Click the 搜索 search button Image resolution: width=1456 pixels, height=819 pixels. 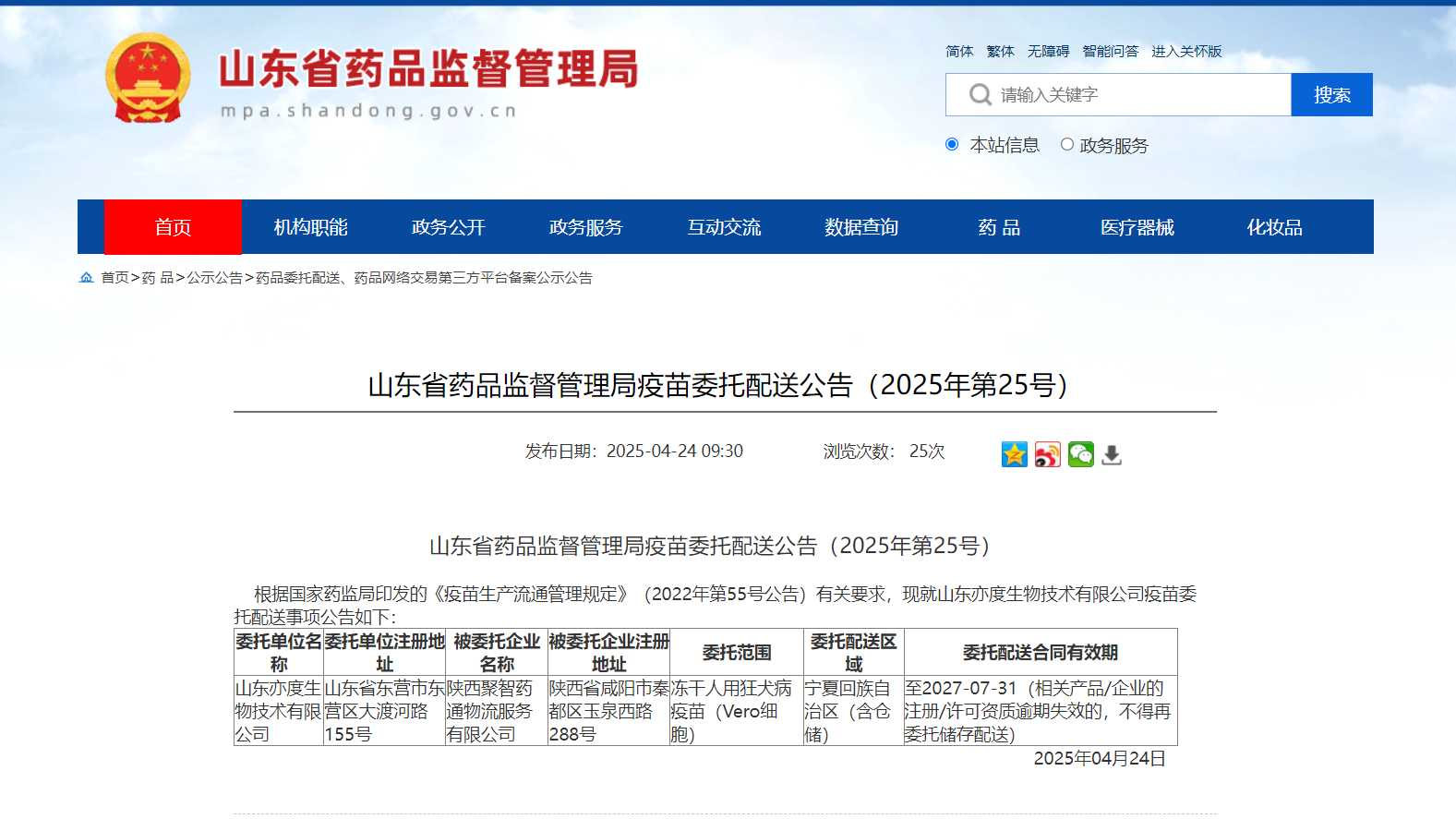[x=1331, y=94]
